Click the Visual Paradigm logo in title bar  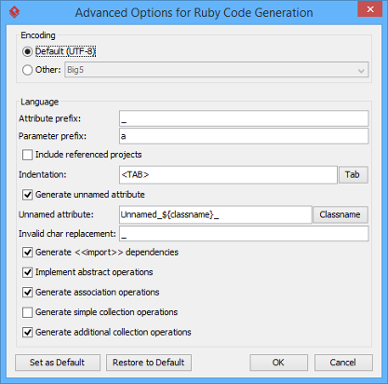tap(14, 12)
